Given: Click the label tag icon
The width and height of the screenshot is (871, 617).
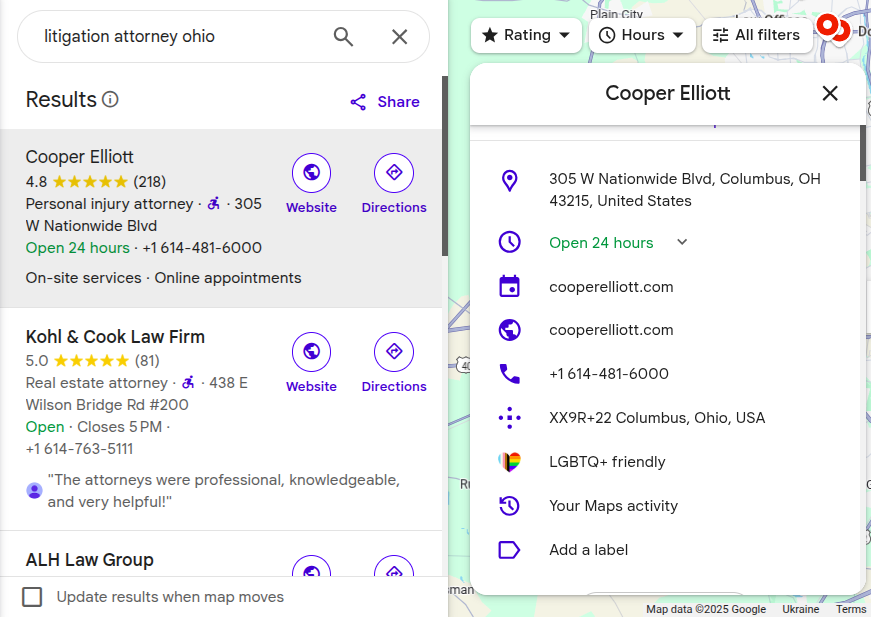Looking at the screenshot, I should click(509, 550).
